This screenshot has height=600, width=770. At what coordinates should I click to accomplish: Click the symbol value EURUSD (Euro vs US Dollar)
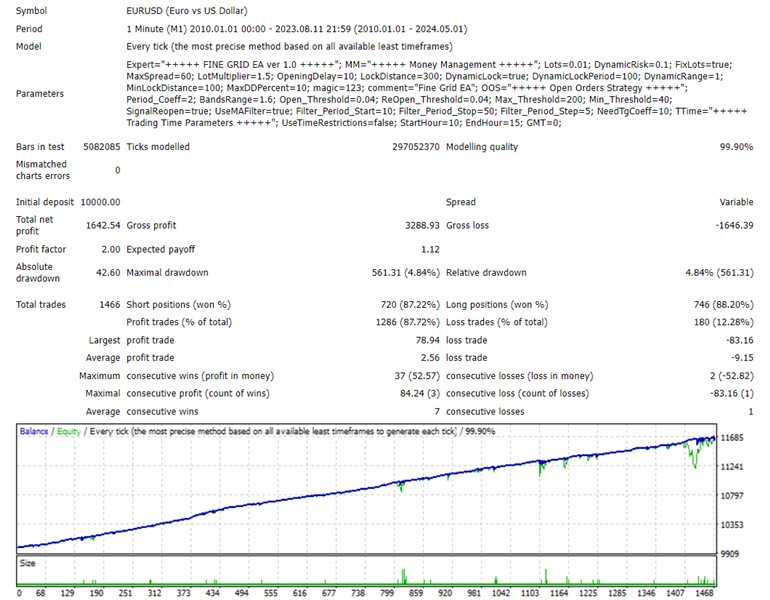coord(187,10)
